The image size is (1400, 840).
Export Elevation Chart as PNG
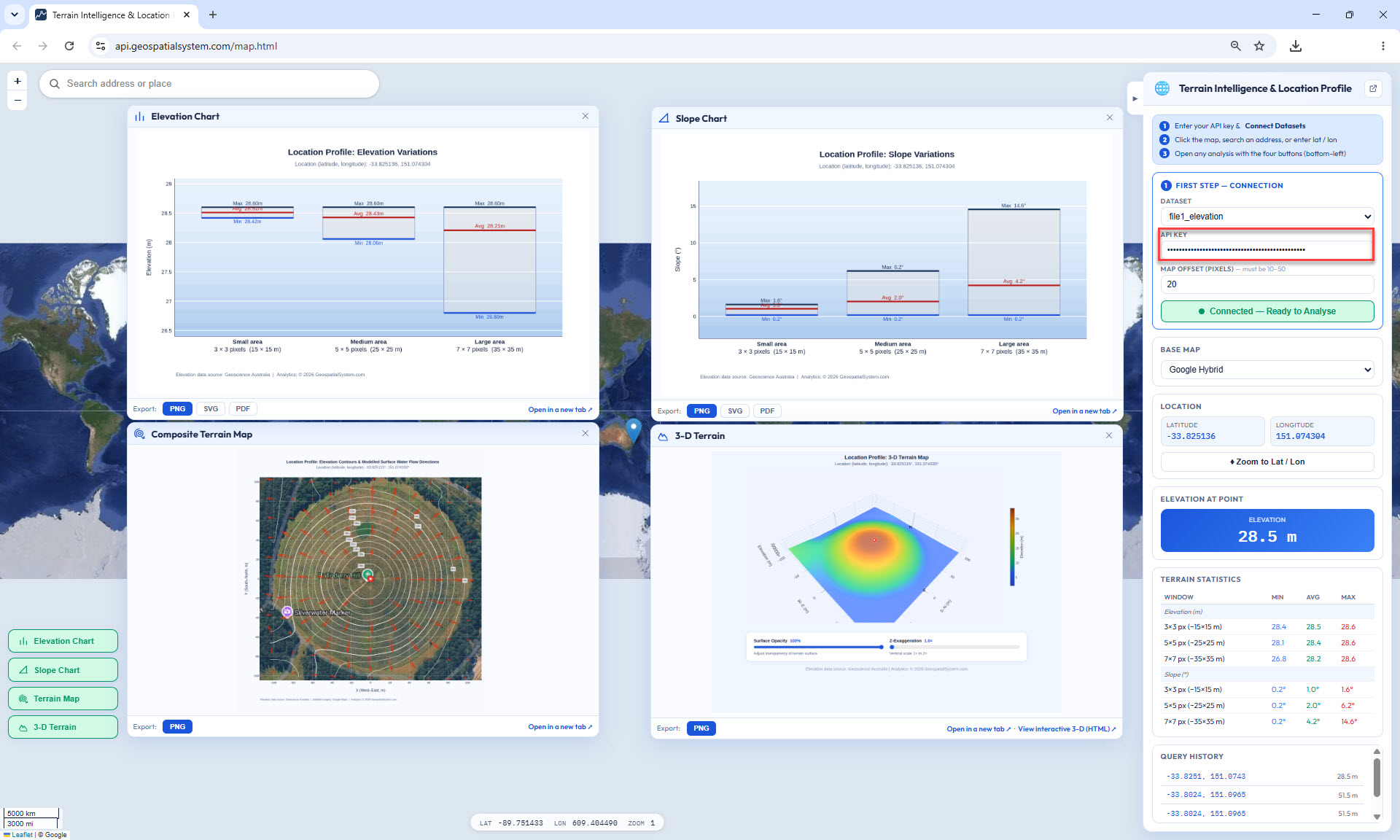pyautogui.click(x=177, y=409)
